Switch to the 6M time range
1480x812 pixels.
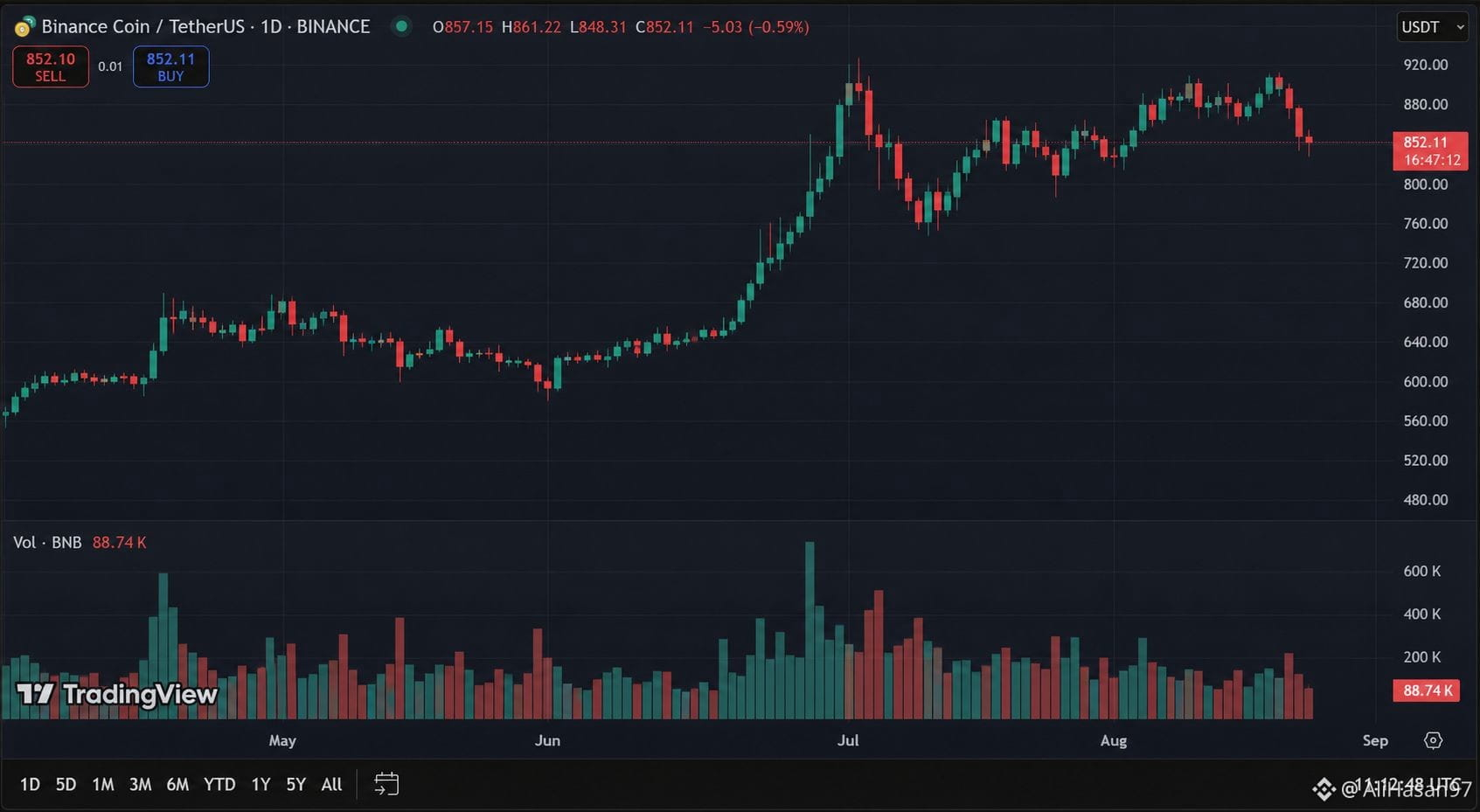click(177, 784)
